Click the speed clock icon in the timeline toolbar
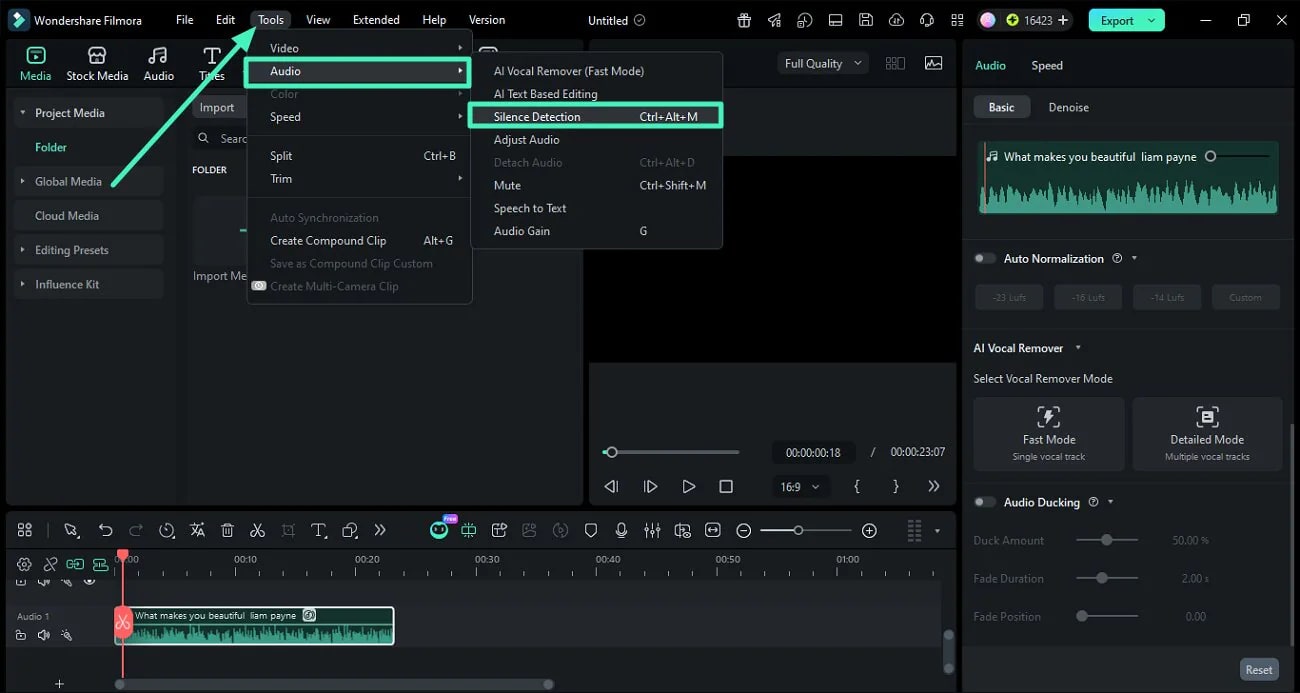This screenshot has height=693, width=1300. pyautogui.click(x=166, y=530)
